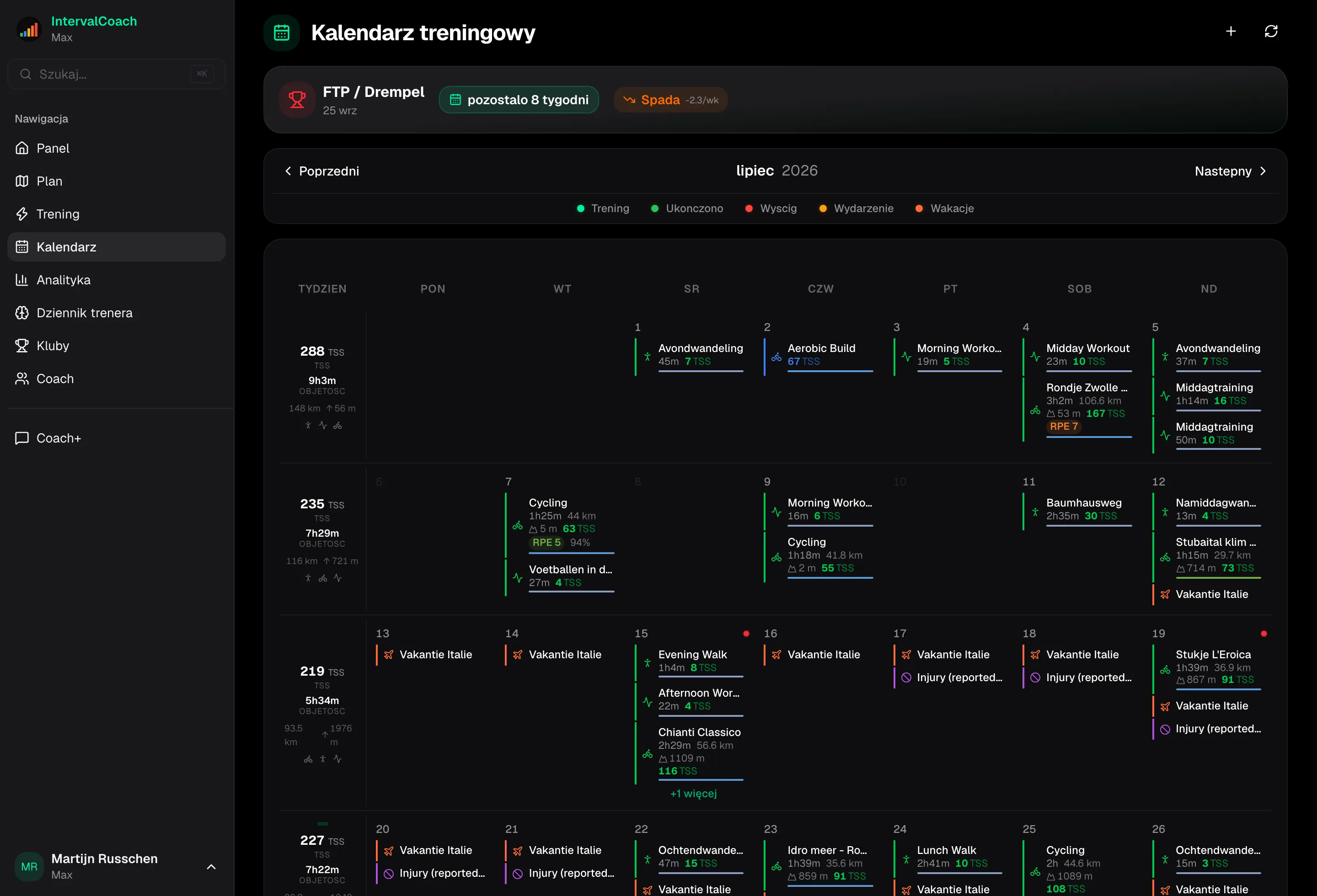Open Analityka section
Viewport: 1317px width, 896px height.
coord(116,280)
